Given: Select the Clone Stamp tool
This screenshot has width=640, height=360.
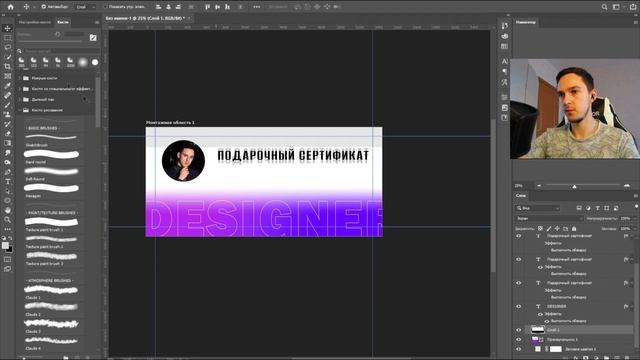Looking at the screenshot, I should (x=7, y=115).
